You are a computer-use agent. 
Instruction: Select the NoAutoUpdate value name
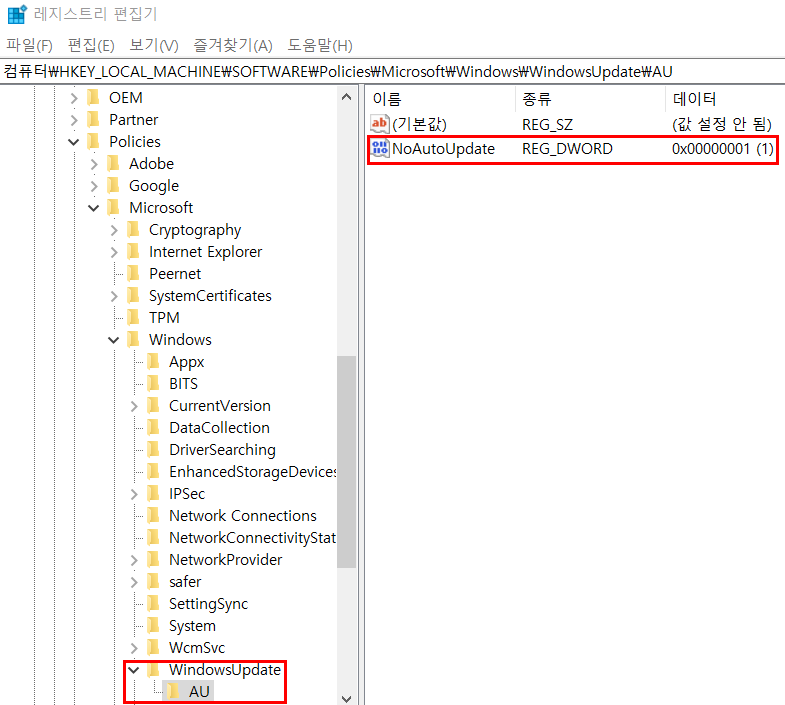click(x=444, y=149)
